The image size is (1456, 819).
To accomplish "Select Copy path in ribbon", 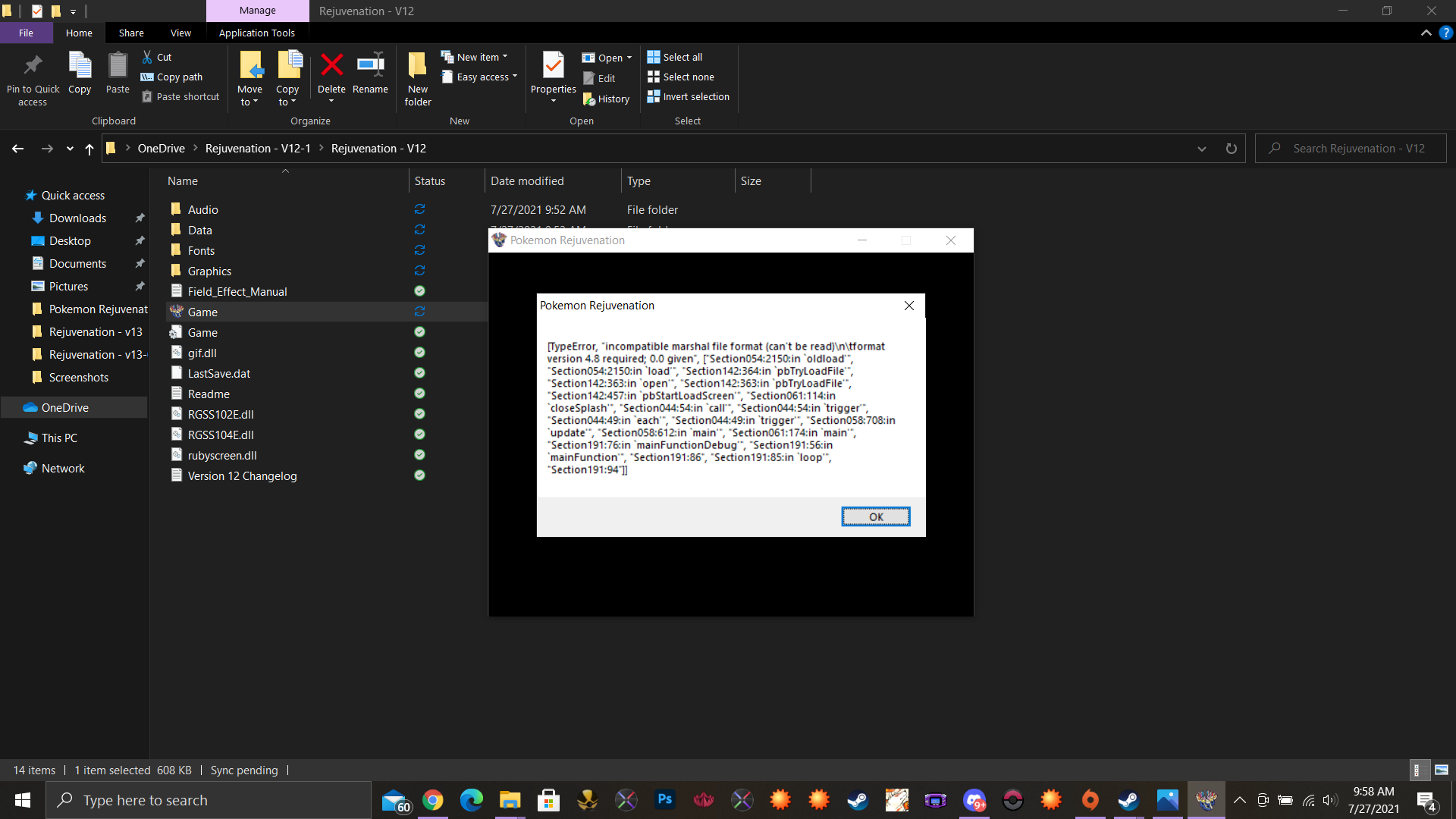I will [172, 77].
